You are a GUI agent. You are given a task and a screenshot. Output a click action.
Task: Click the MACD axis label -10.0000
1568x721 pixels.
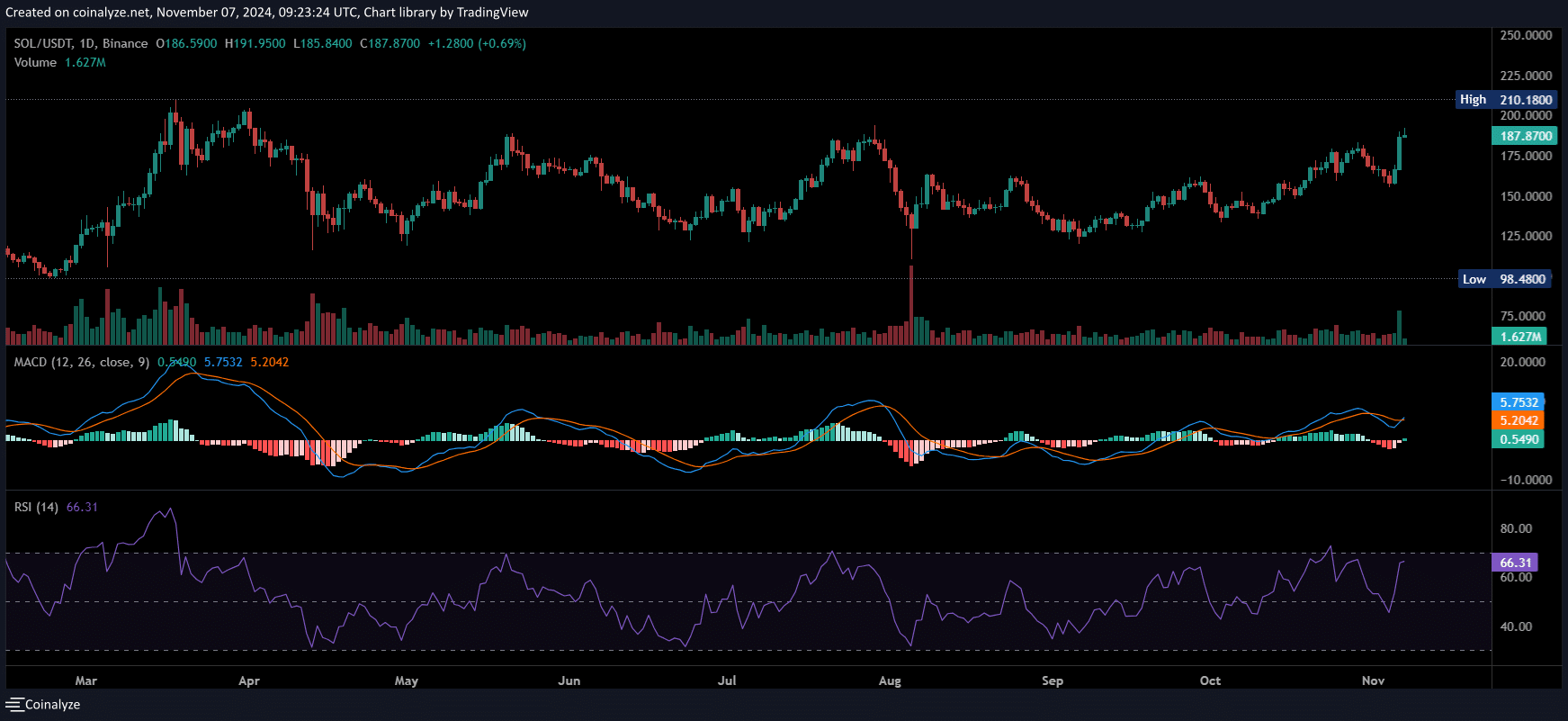pyautogui.click(x=1526, y=480)
